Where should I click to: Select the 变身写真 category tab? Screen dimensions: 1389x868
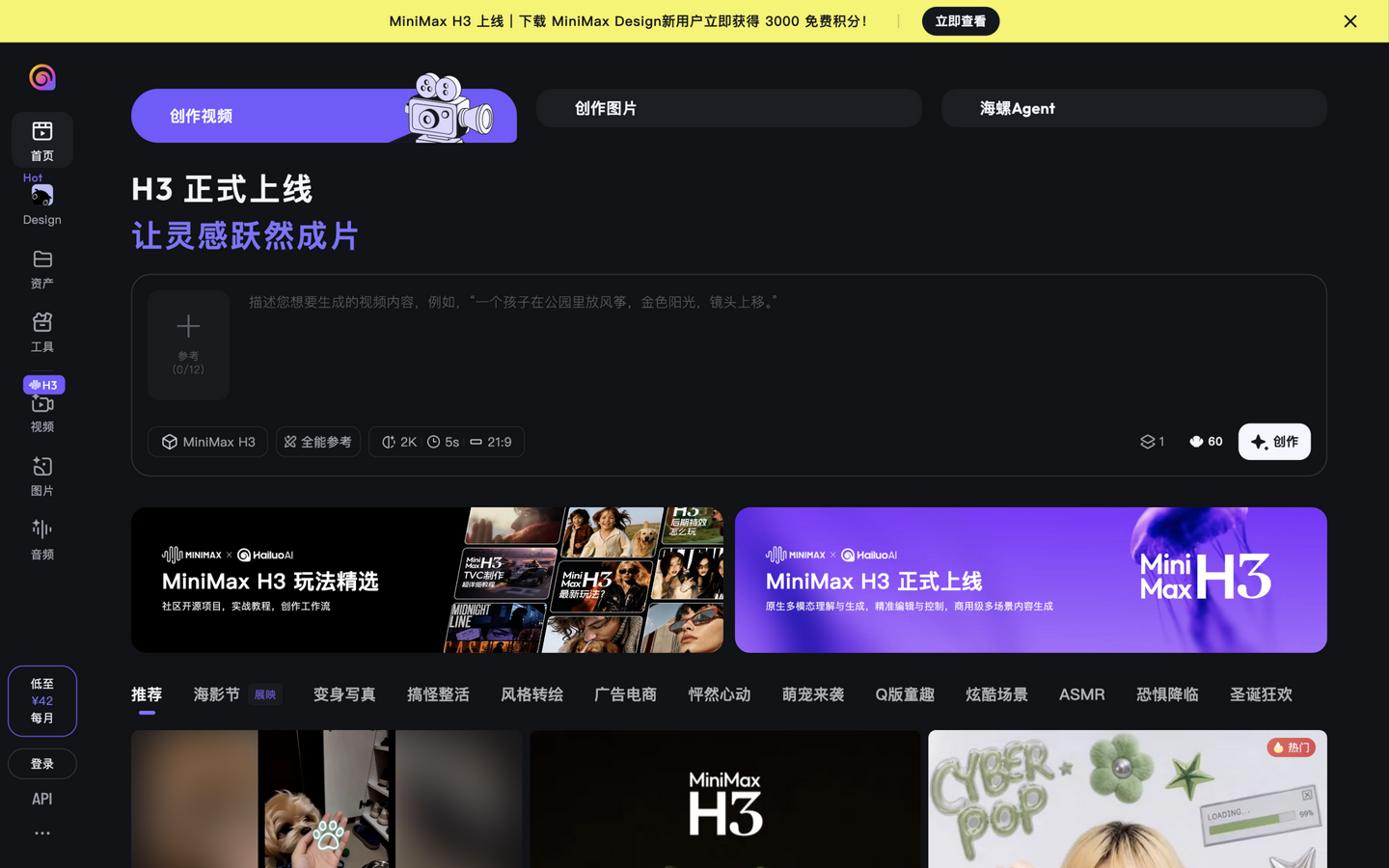tap(344, 694)
